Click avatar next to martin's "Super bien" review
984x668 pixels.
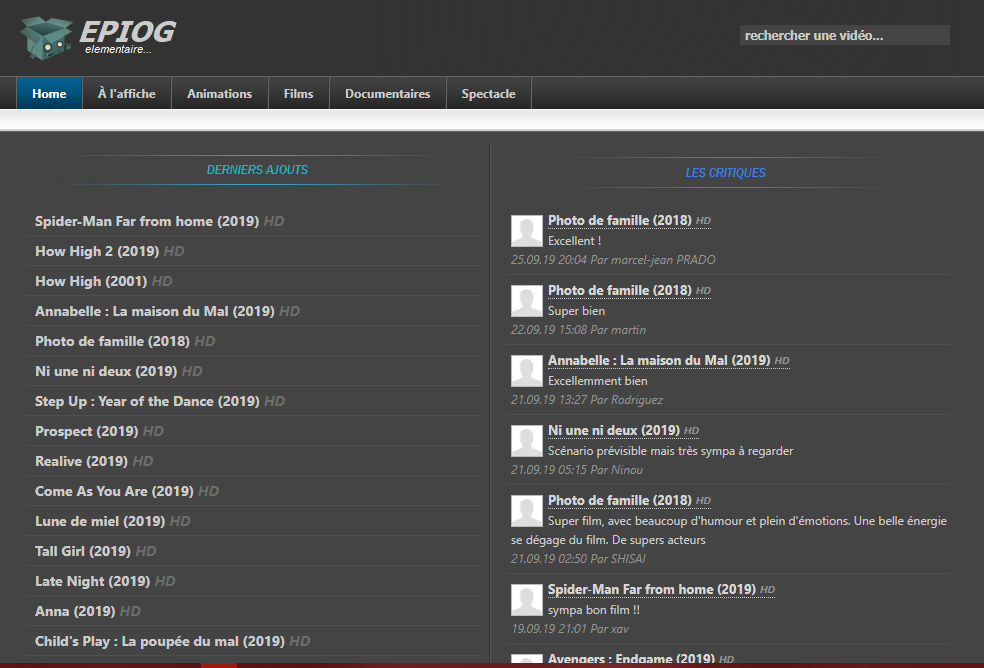[x=527, y=301]
